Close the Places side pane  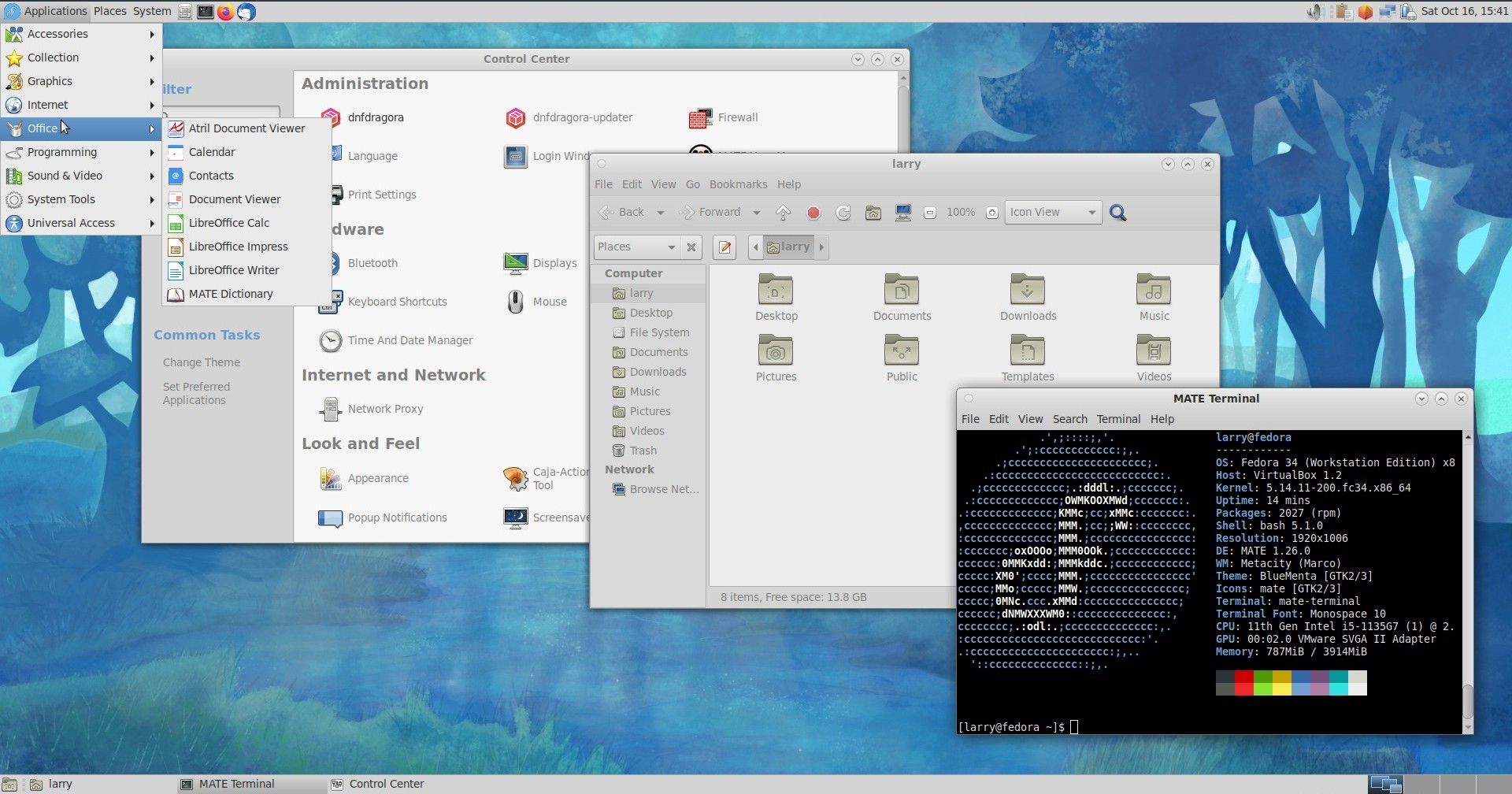691,247
